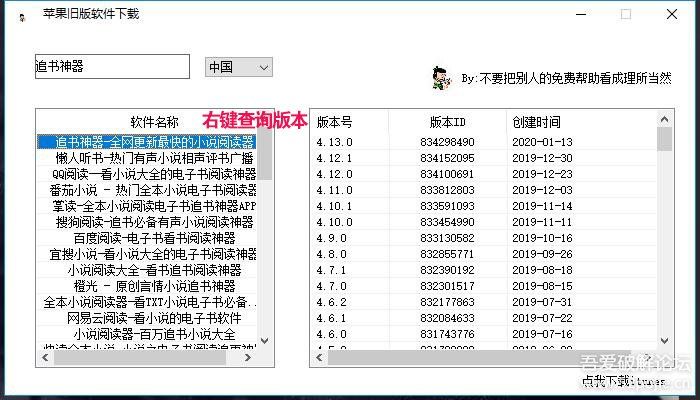Viewport: 700px width, 400px height.
Task: Click the 版本ID column header
Action: point(447,122)
